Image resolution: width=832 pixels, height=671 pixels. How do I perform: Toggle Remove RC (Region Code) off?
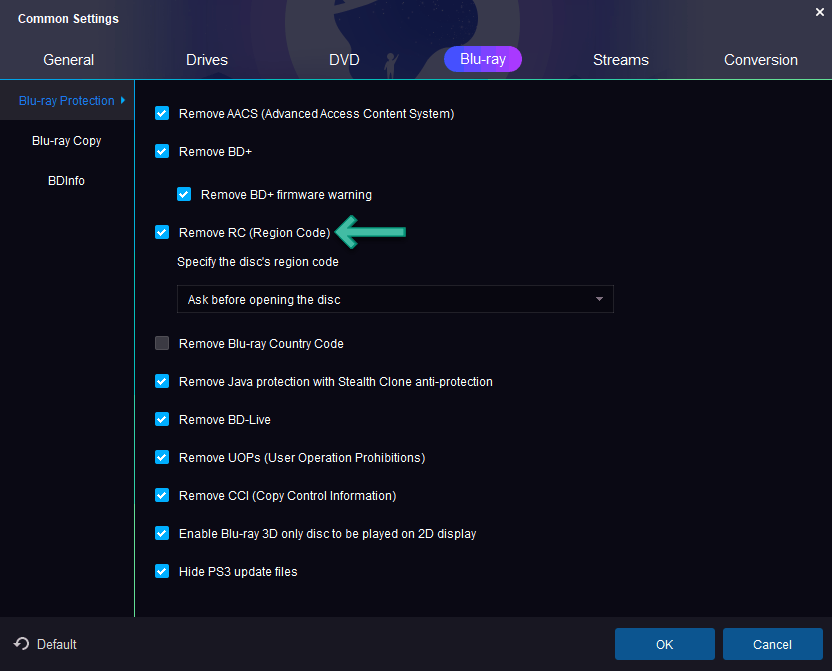(162, 232)
